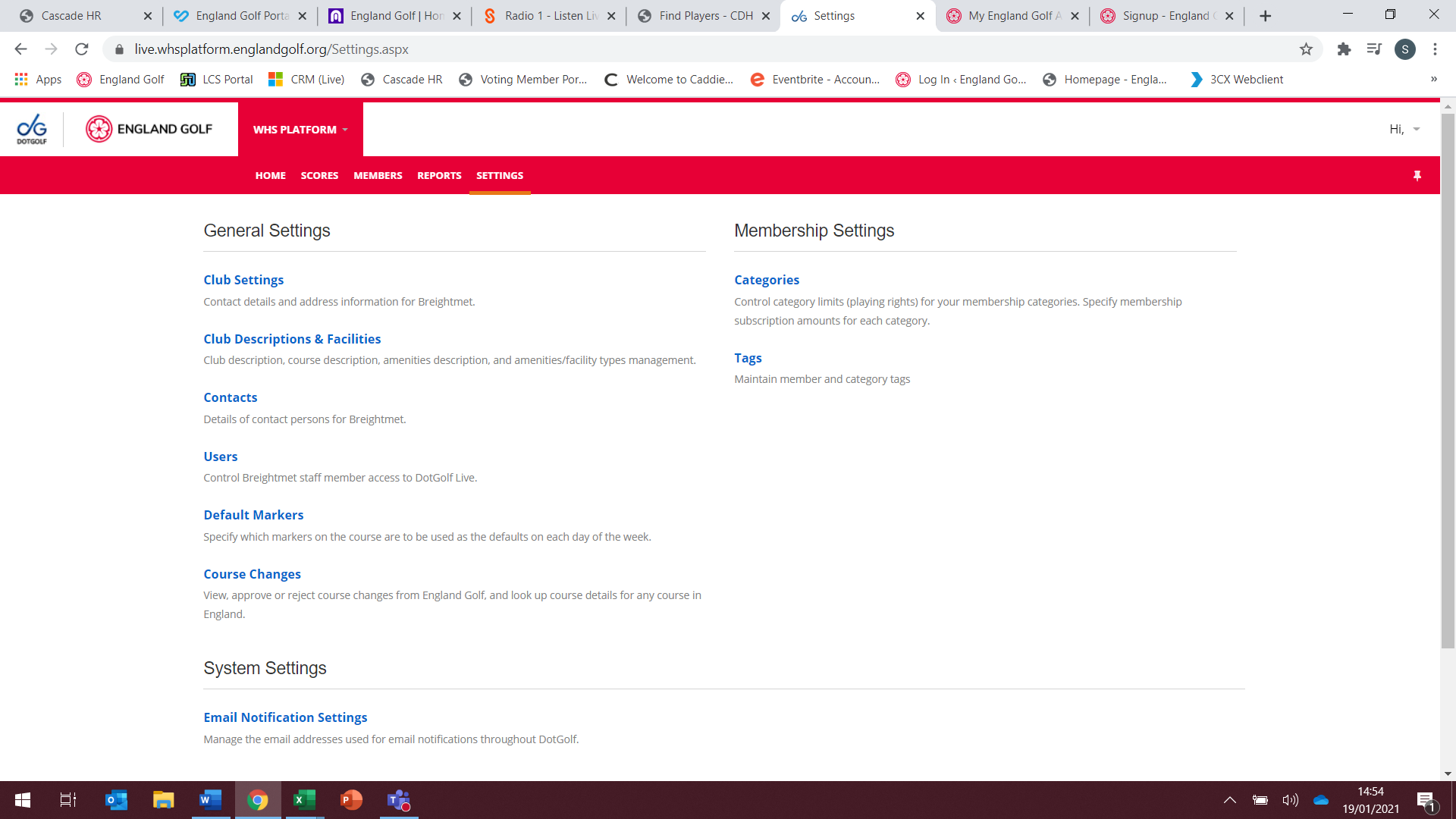Reload the page with refresh icon

point(82,49)
